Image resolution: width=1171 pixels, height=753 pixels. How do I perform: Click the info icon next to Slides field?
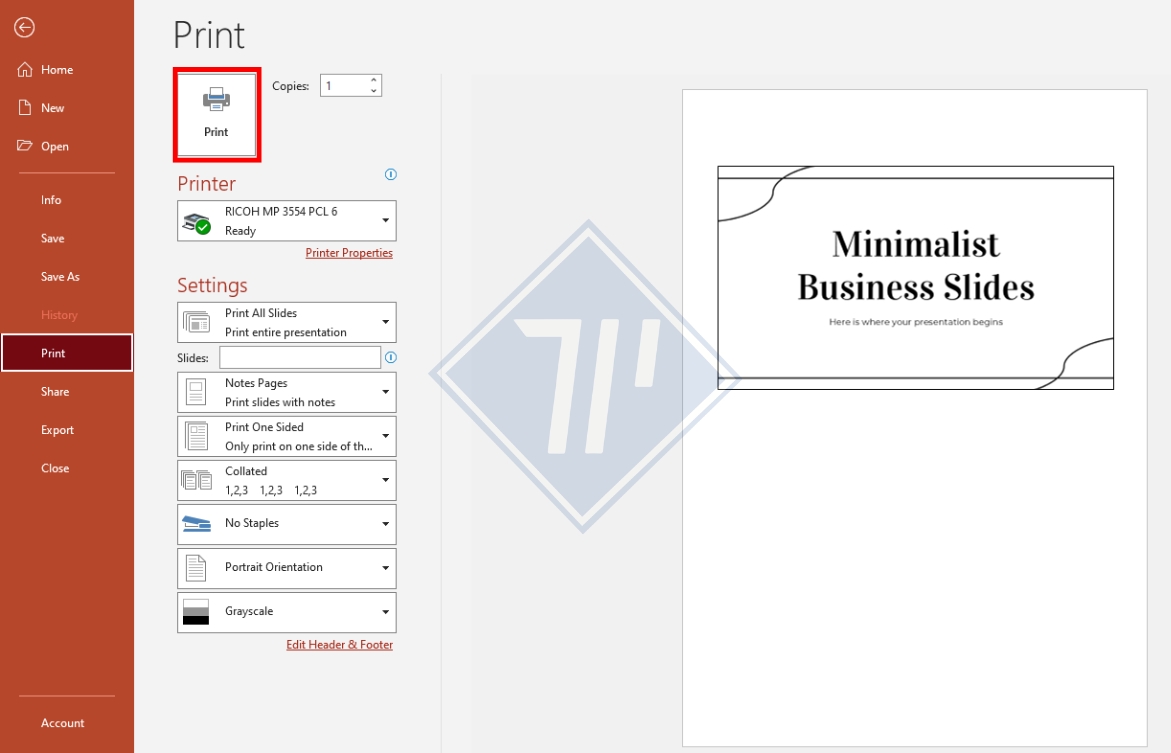(x=391, y=357)
